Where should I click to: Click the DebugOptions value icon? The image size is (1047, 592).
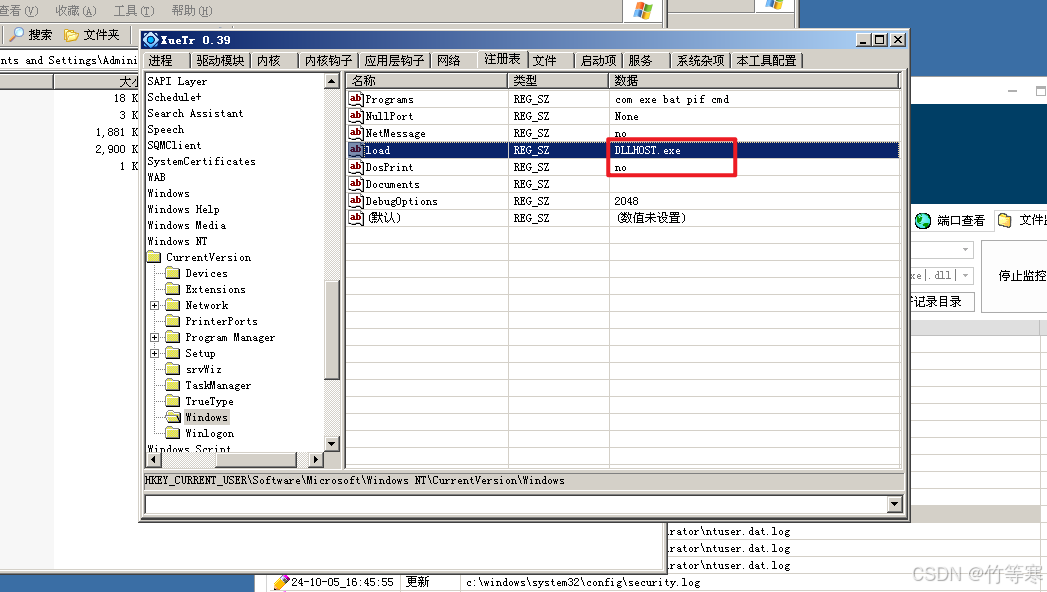click(356, 201)
